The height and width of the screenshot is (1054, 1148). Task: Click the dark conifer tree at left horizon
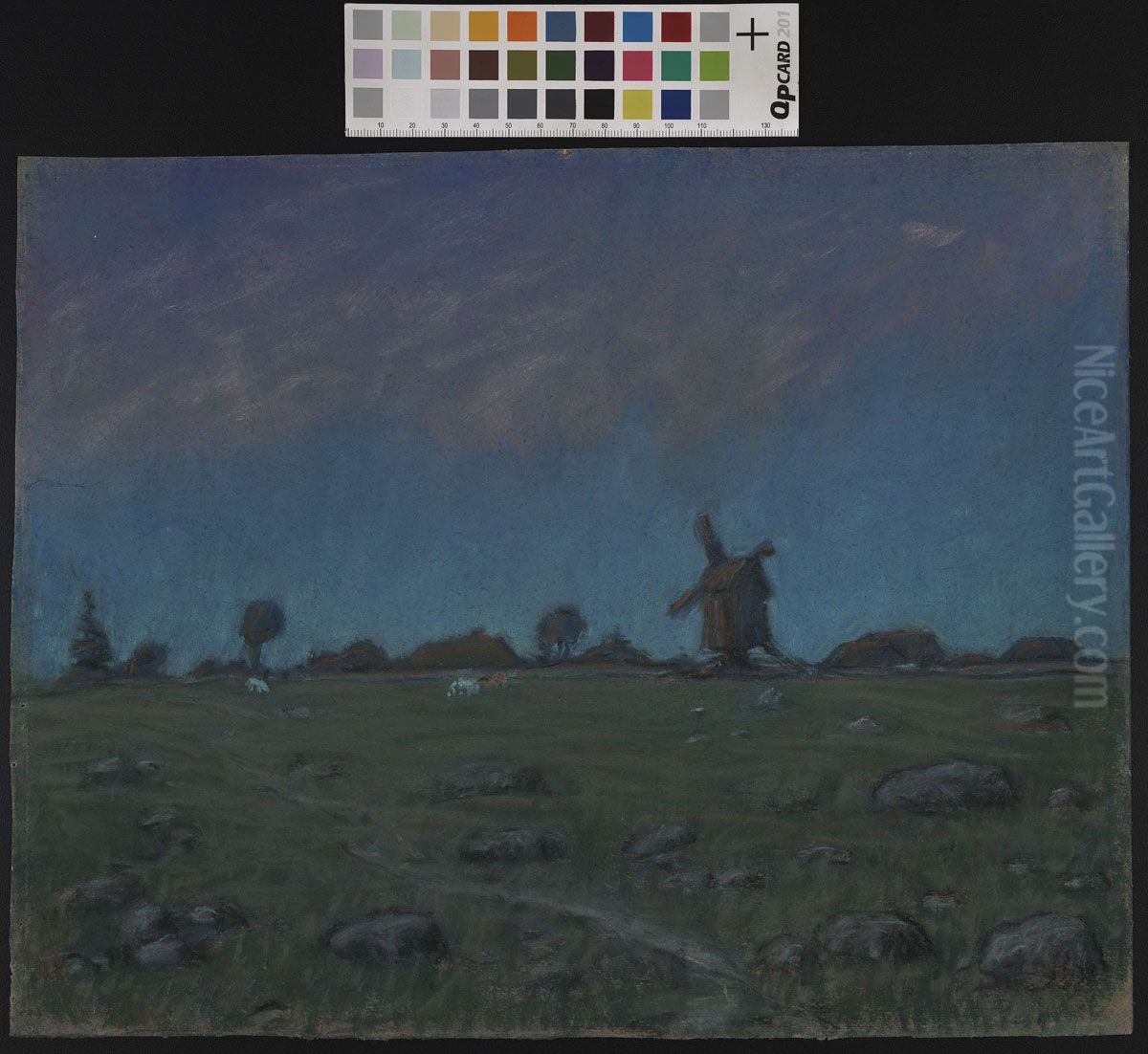click(91, 632)
